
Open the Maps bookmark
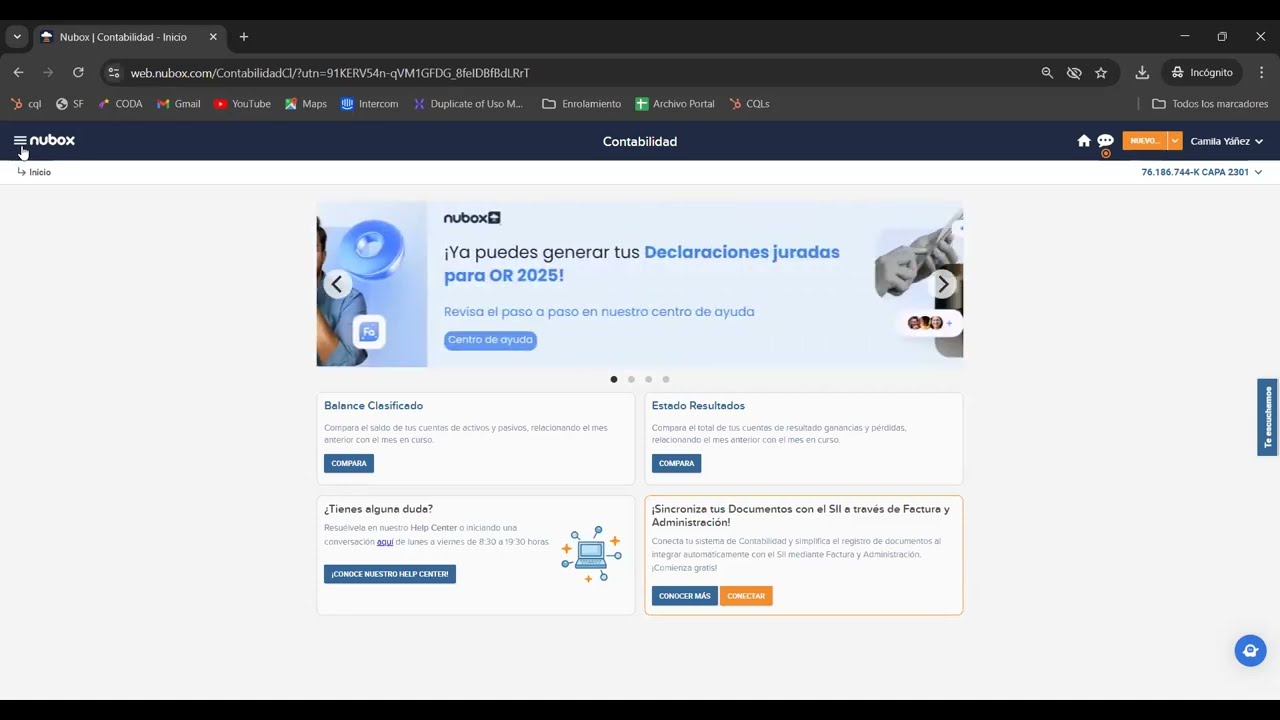[x=305, y=104]
